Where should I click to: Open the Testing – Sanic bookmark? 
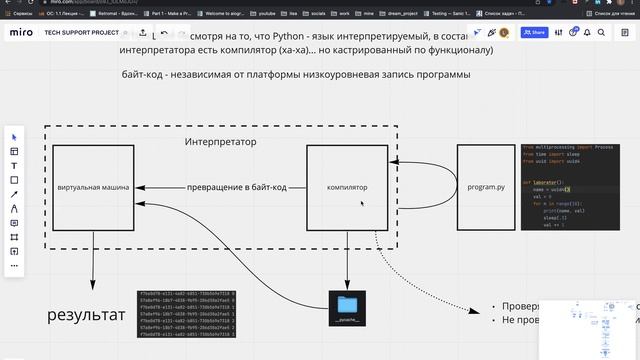click(447, 13)
